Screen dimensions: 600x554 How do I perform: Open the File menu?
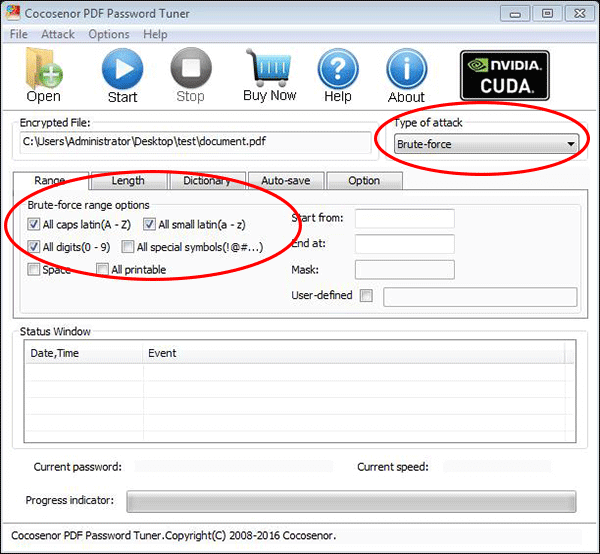(x=19, y=34)
